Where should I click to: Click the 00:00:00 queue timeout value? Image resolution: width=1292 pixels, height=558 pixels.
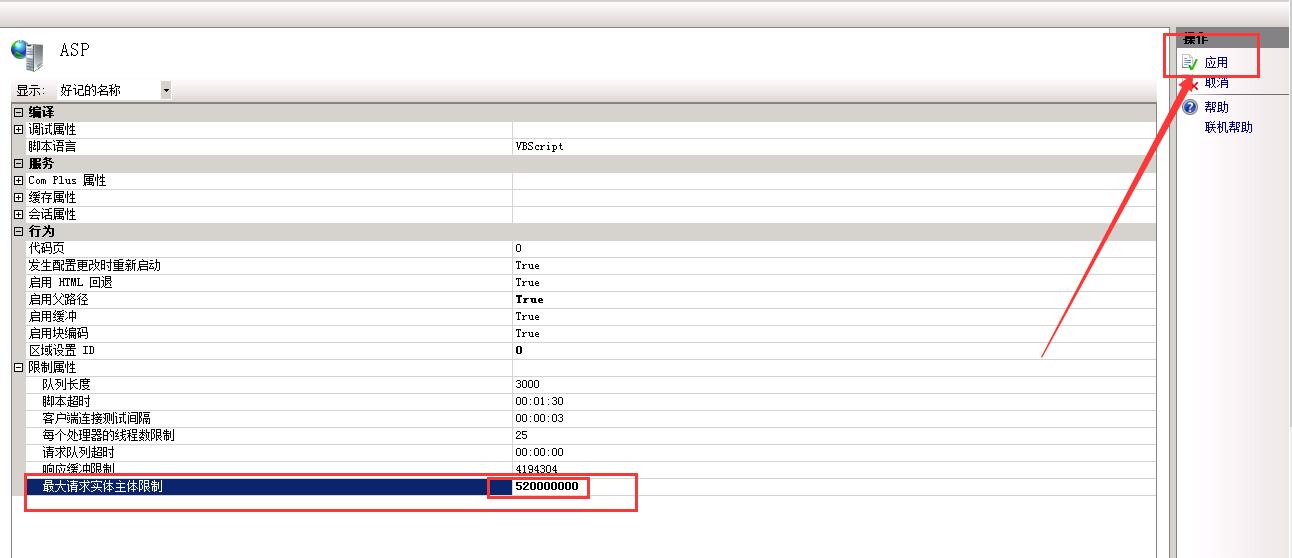539,453
